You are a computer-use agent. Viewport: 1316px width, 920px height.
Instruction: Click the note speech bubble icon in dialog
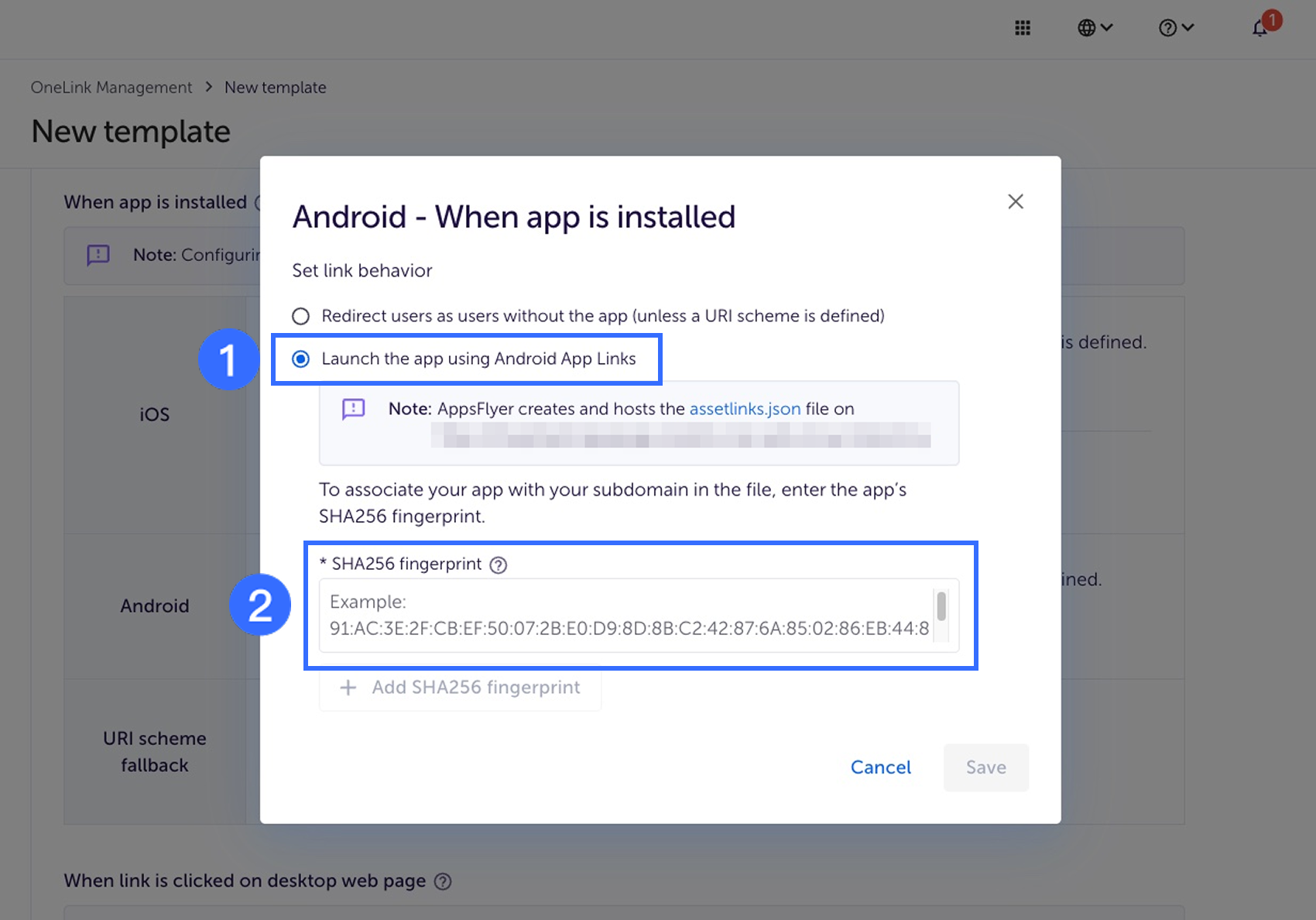click(x=354, y=409)
